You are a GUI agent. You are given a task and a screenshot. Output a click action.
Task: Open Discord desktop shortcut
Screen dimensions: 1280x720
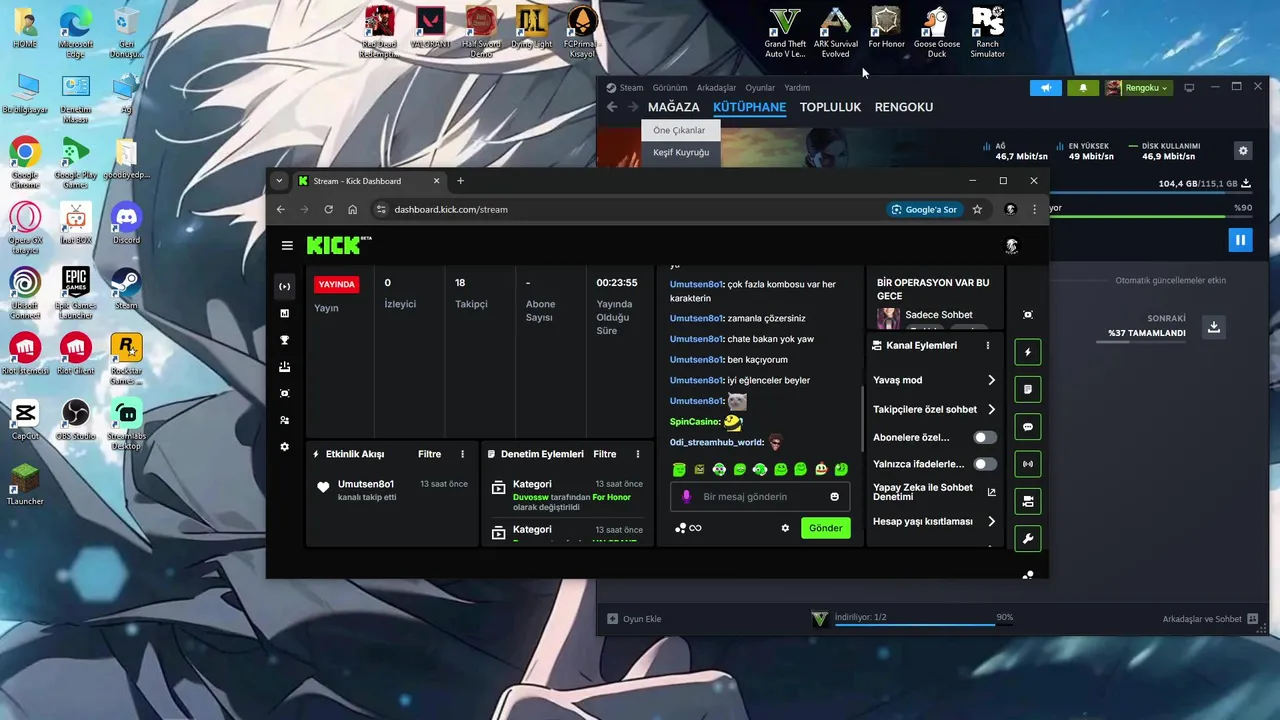pos(126,224)
